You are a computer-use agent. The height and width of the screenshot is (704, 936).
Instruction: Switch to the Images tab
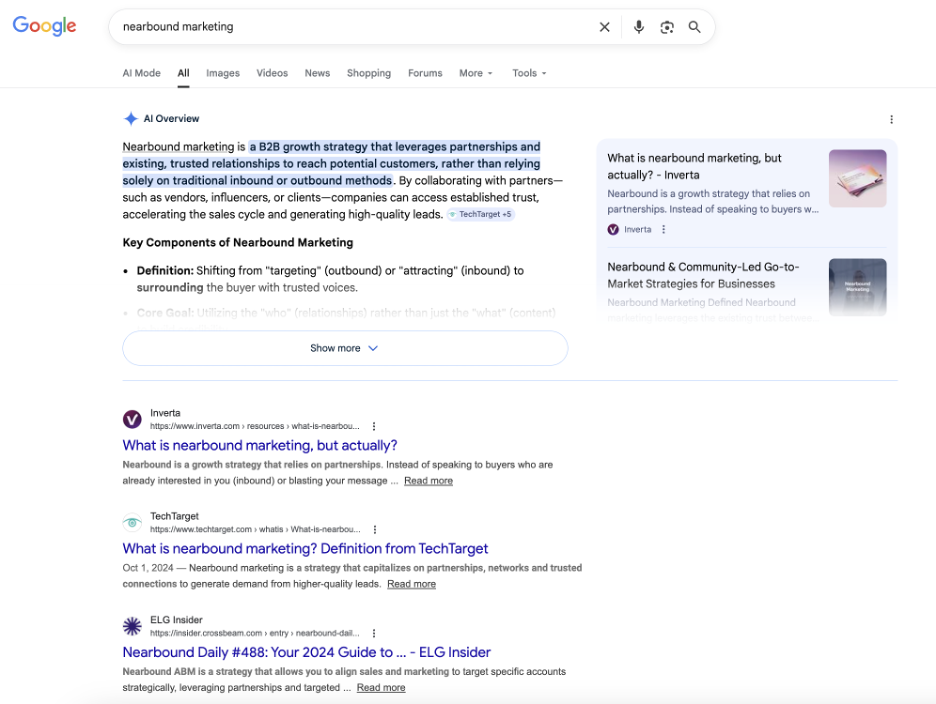(223, 73)
